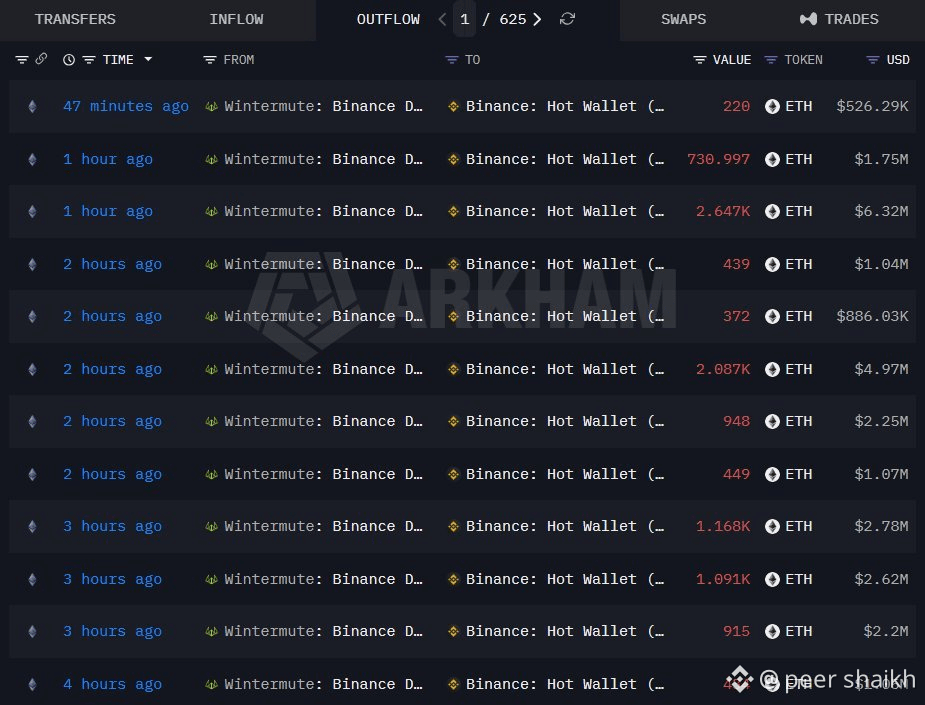
Task: Click Ethereum chain icon on the $2.62M row
Action: (32, 579)
